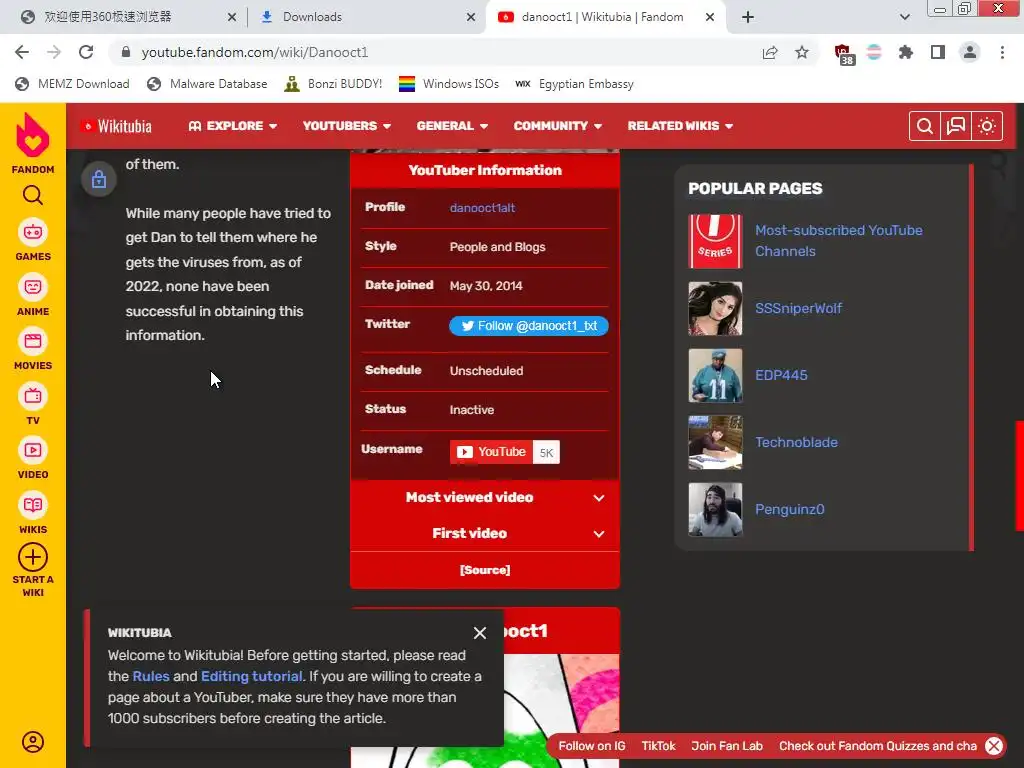Expand the General dropdown menu
This screenshot has width=1024, height=768.
(453, 126)
